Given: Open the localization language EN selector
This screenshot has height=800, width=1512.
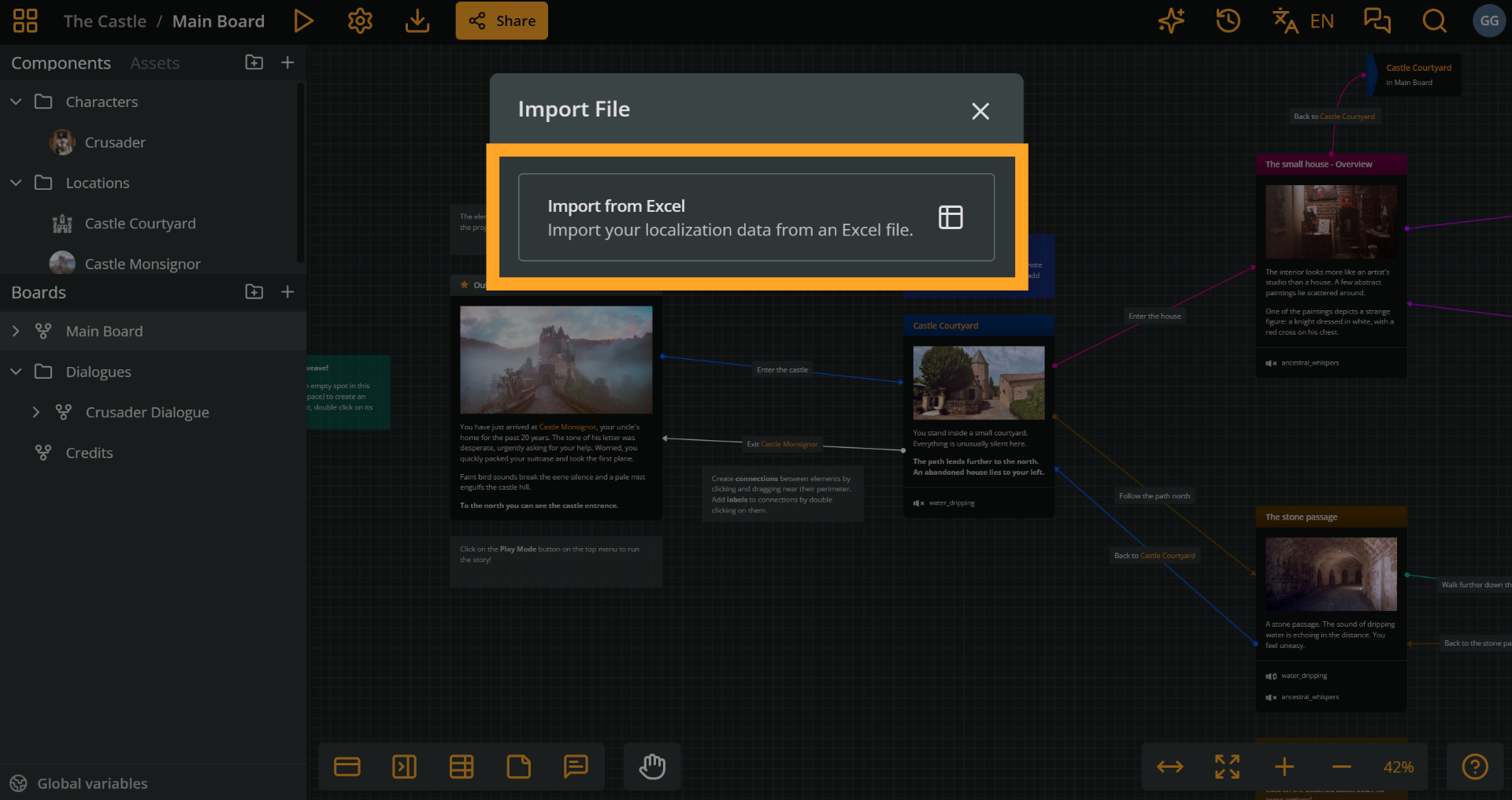Looking at the screenshot, I should coord(1303,21).
